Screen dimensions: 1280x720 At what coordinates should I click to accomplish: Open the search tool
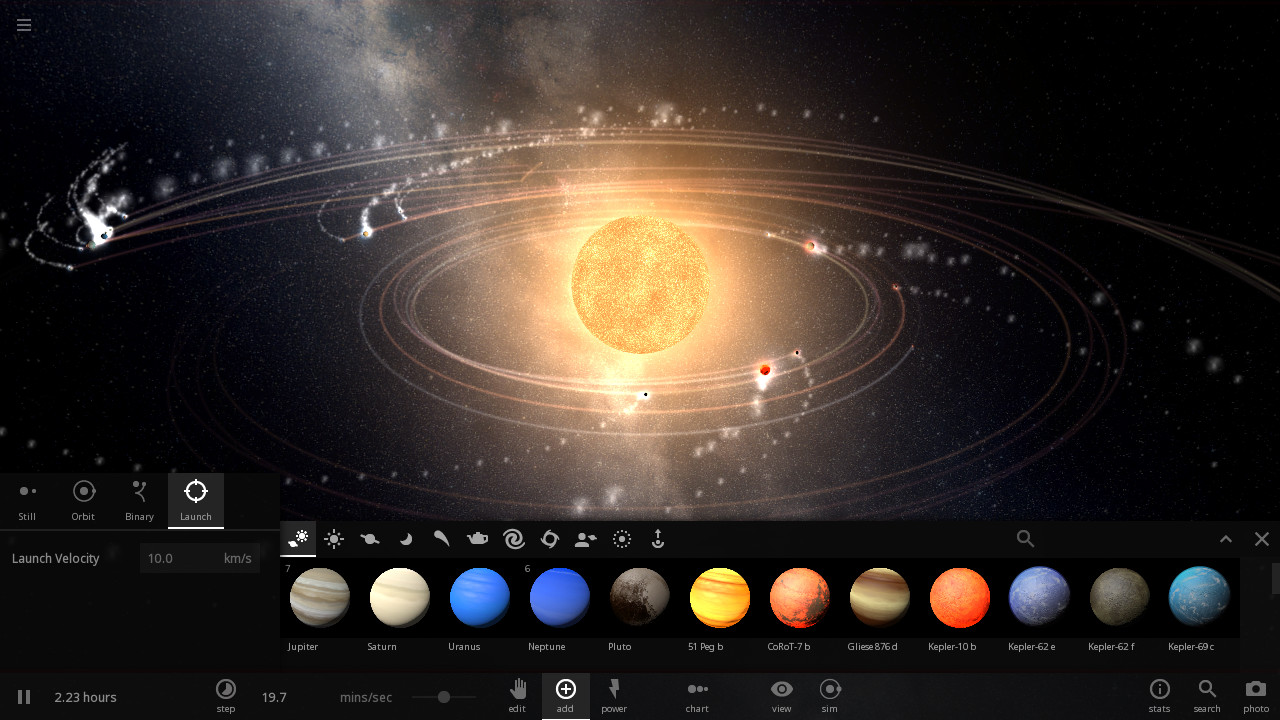tap(1207, 692)
